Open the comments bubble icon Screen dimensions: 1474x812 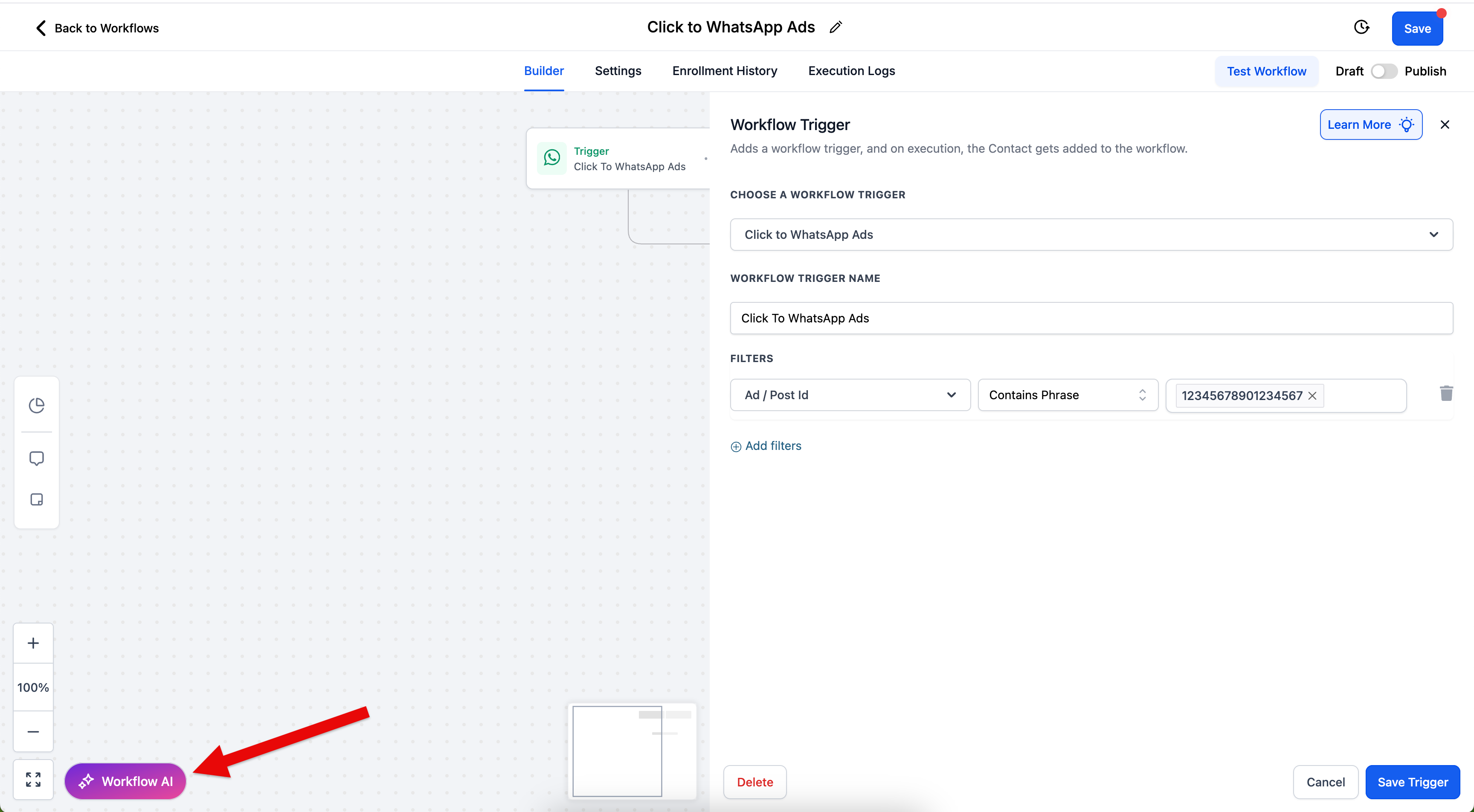point(37,458)
